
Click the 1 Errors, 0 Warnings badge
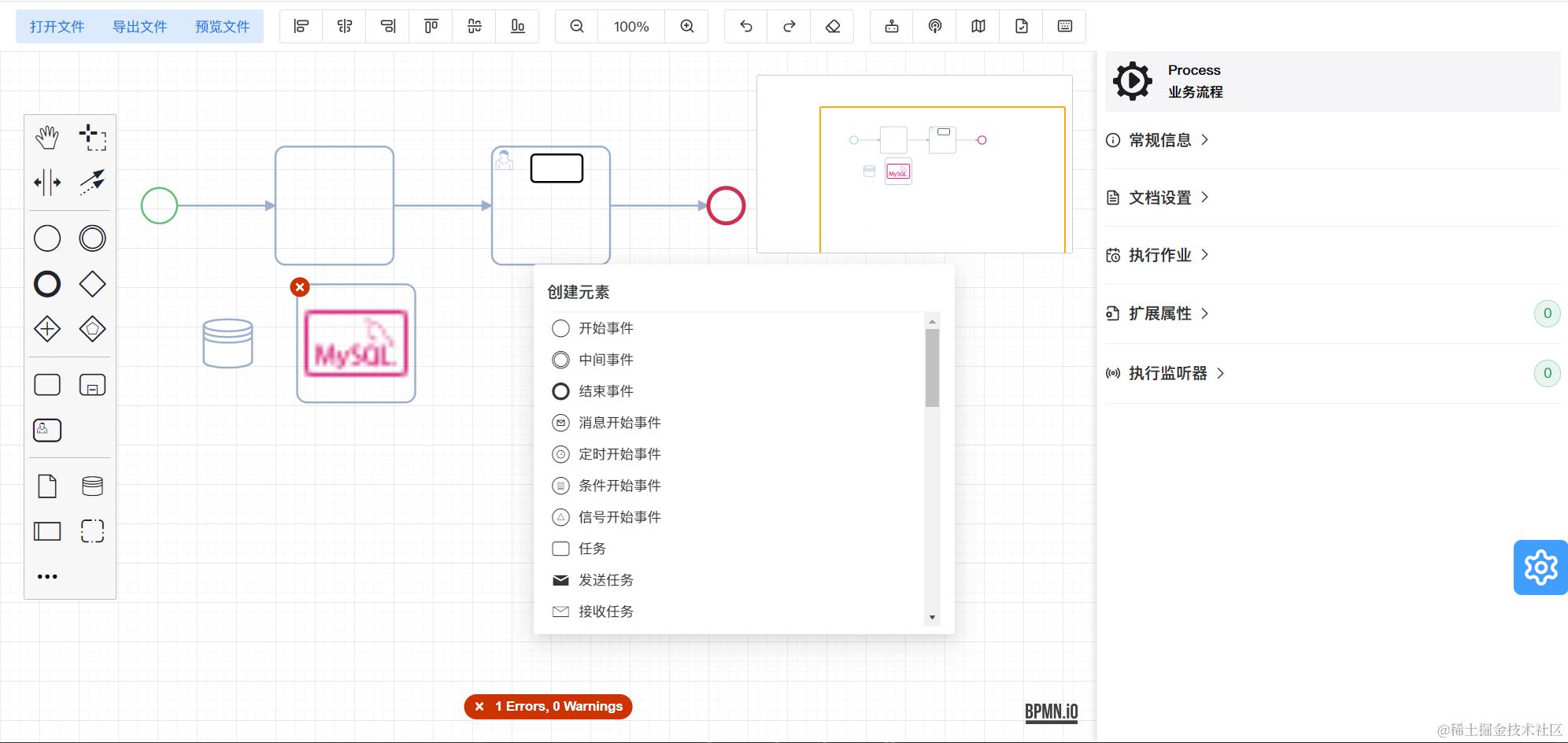coord(549,707)
